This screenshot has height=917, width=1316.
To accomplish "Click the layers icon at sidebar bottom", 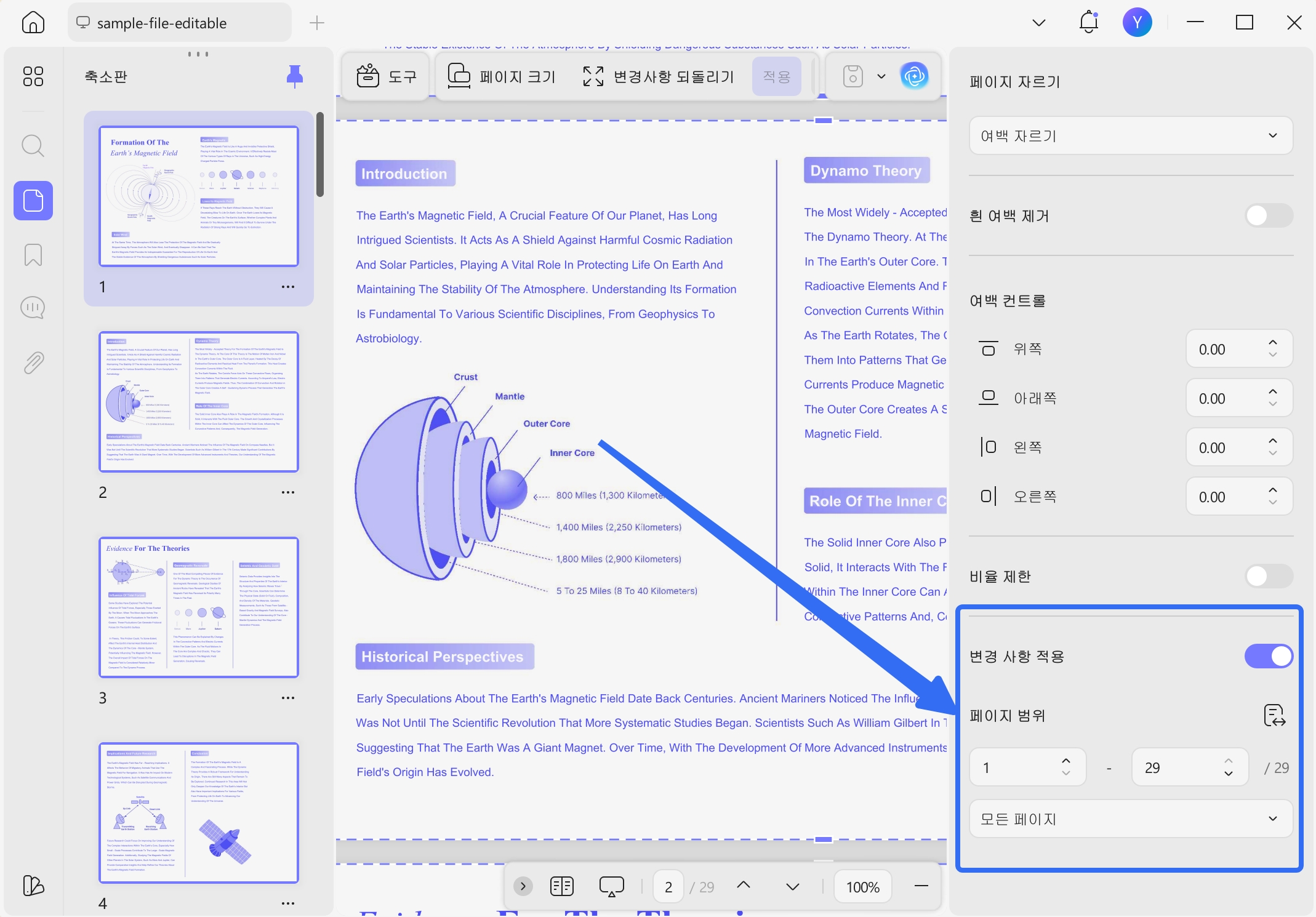I will [x=33, y=886].
